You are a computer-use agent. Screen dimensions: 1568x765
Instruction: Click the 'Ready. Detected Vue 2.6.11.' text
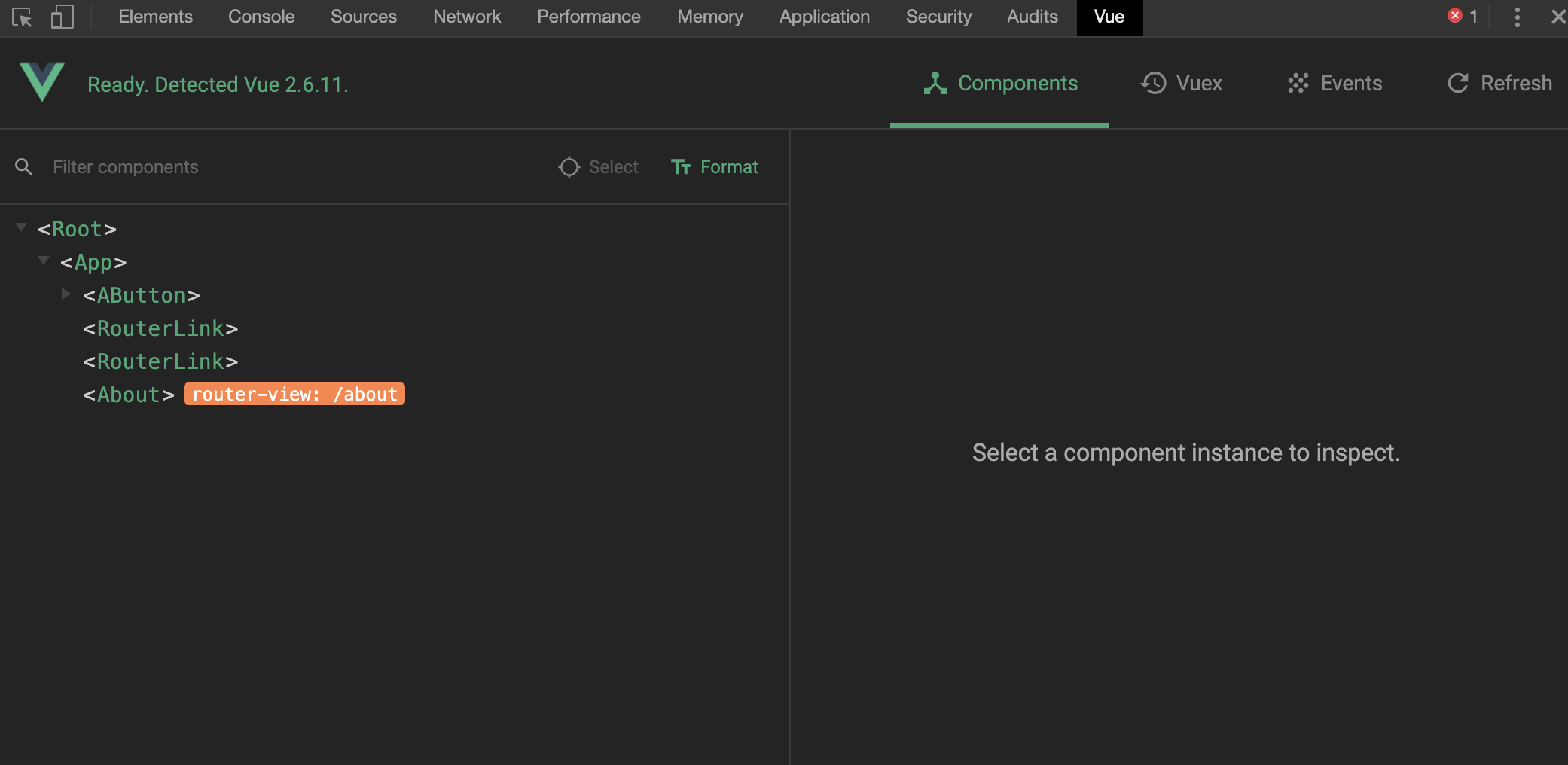pyautogui.click(x=218, y=84)
